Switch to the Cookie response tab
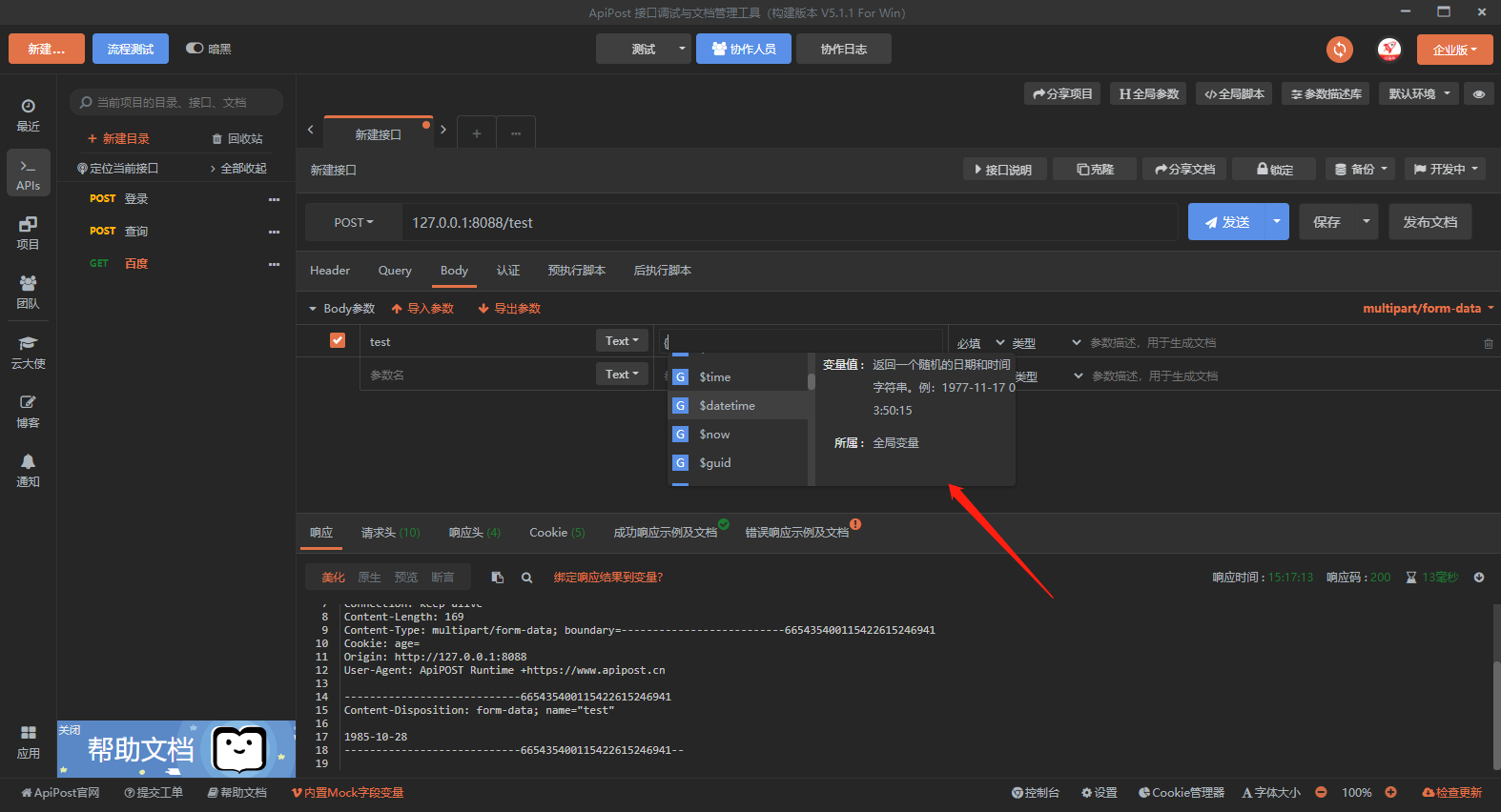Viewport: 1501px width, 812px height. (557, 533)
